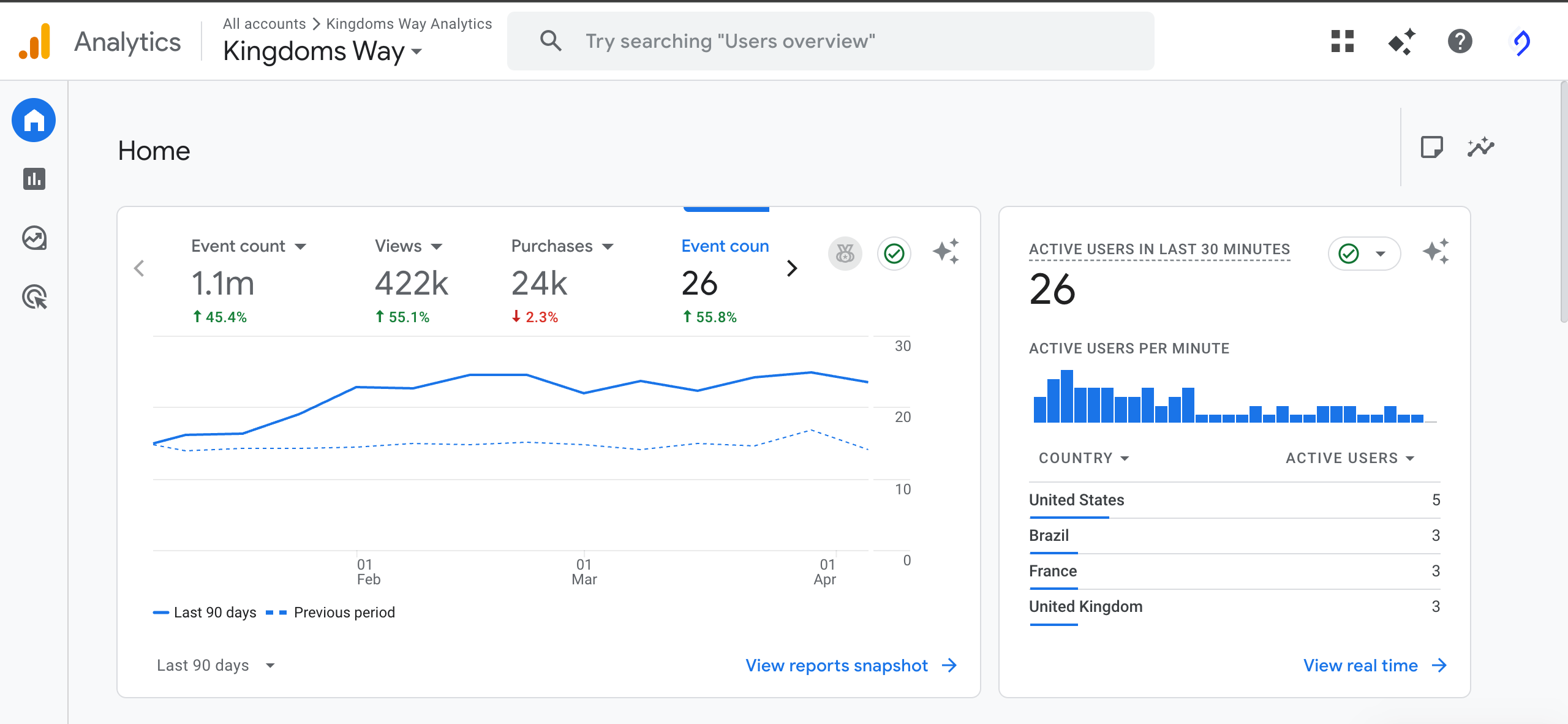This screenshot has width=1568, height=724.
Task: Click the United States row
Action: (1235, 500)
